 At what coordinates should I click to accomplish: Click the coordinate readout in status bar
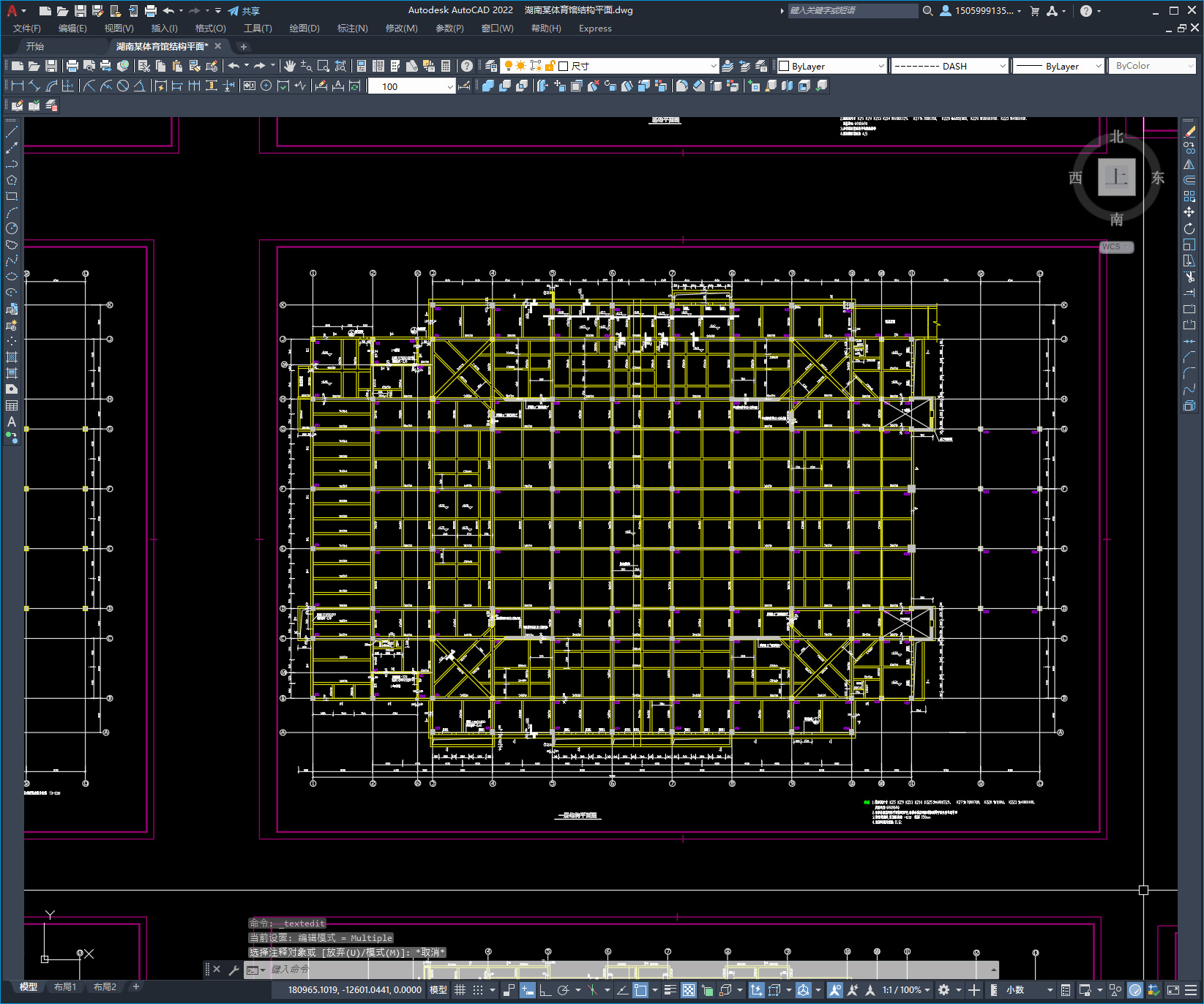tap(355, 990)
